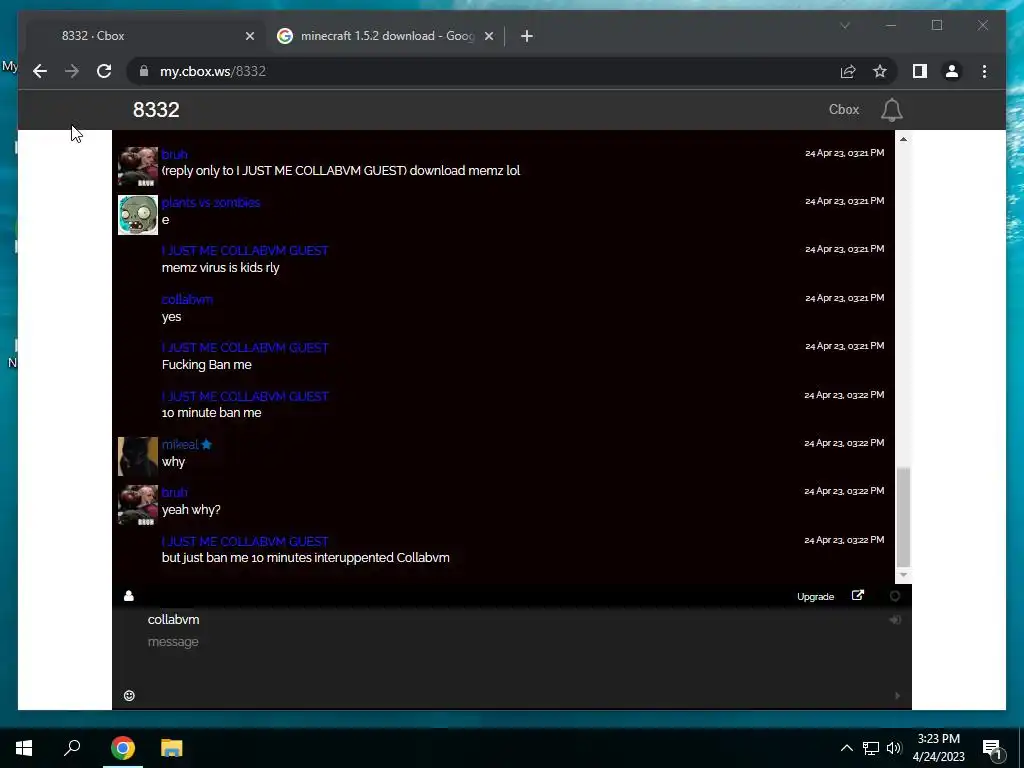
Task: Pop out chat in a new window
Action: (858, 595)
